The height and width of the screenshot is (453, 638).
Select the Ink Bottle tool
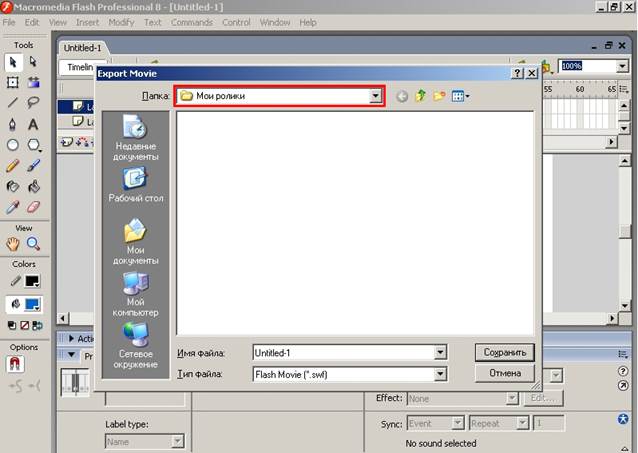click(x=13, y=186)
